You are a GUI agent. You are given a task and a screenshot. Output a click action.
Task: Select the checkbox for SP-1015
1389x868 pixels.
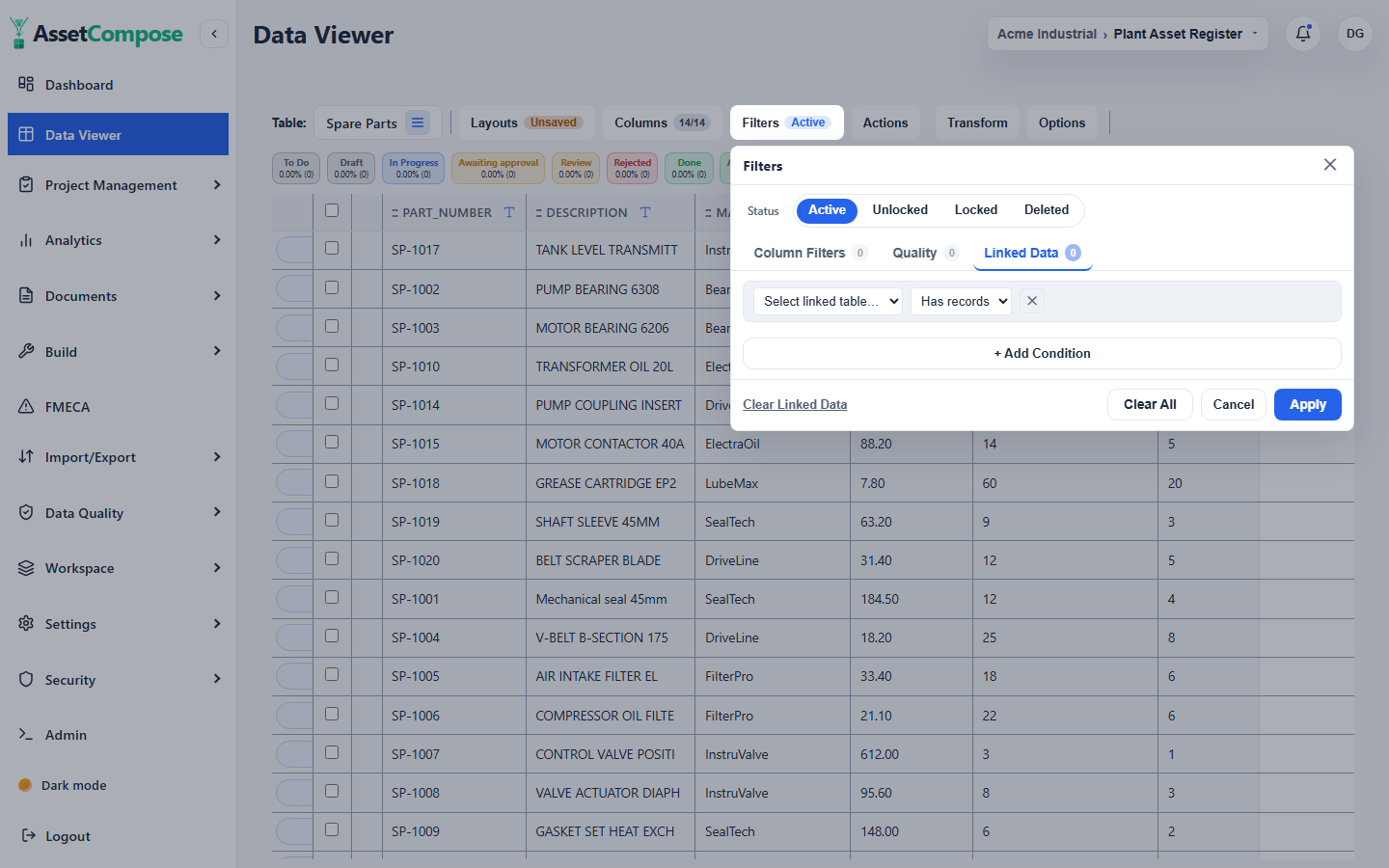click(332, 442)
